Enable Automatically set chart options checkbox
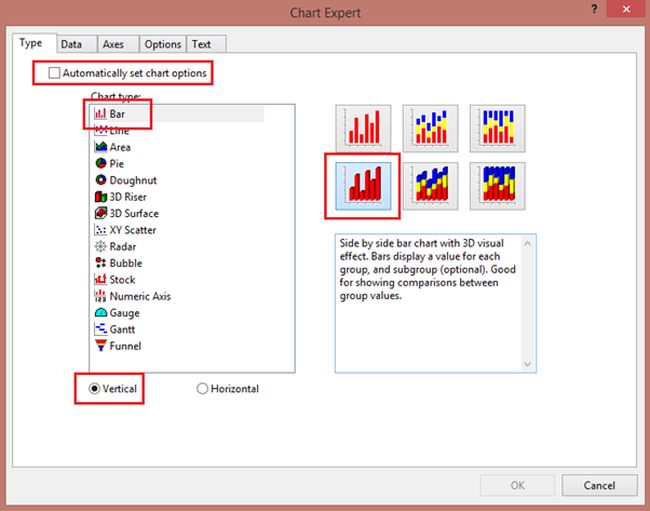This screenshot has height=511, width=650. tap(54, 73)
